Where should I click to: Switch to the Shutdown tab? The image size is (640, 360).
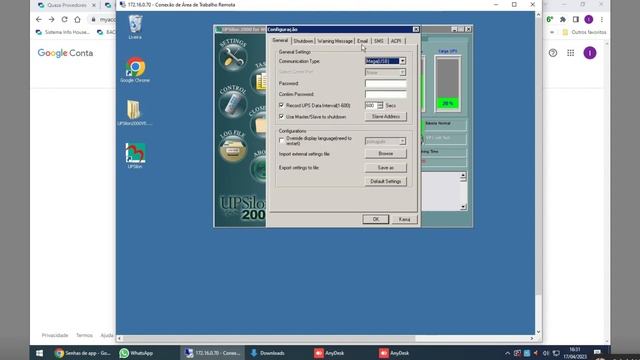pos(303,41)
